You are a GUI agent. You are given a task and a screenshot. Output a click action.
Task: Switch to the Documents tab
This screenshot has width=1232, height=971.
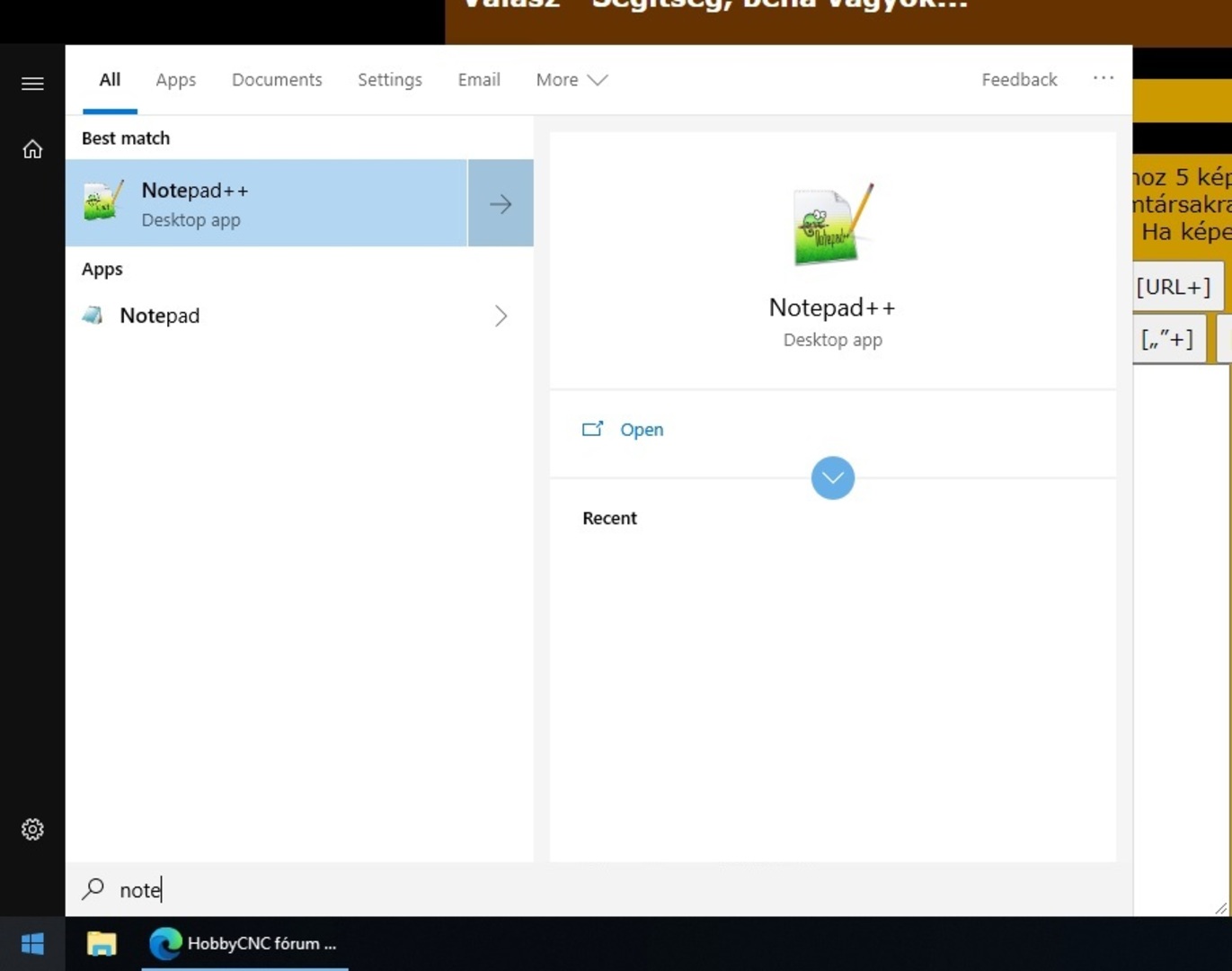click(x=277, y=80)
